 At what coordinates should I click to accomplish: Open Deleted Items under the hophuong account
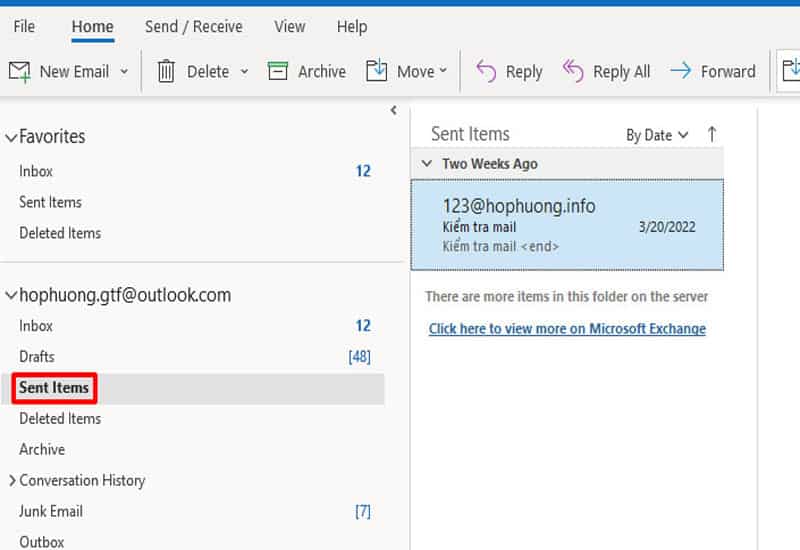60,419
